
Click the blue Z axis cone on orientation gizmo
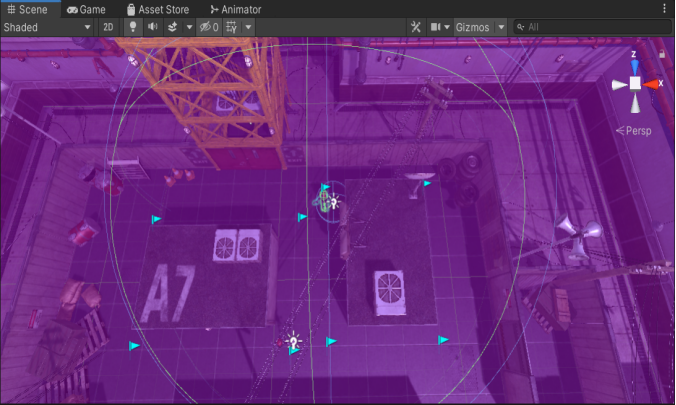(x=635, y=66)
